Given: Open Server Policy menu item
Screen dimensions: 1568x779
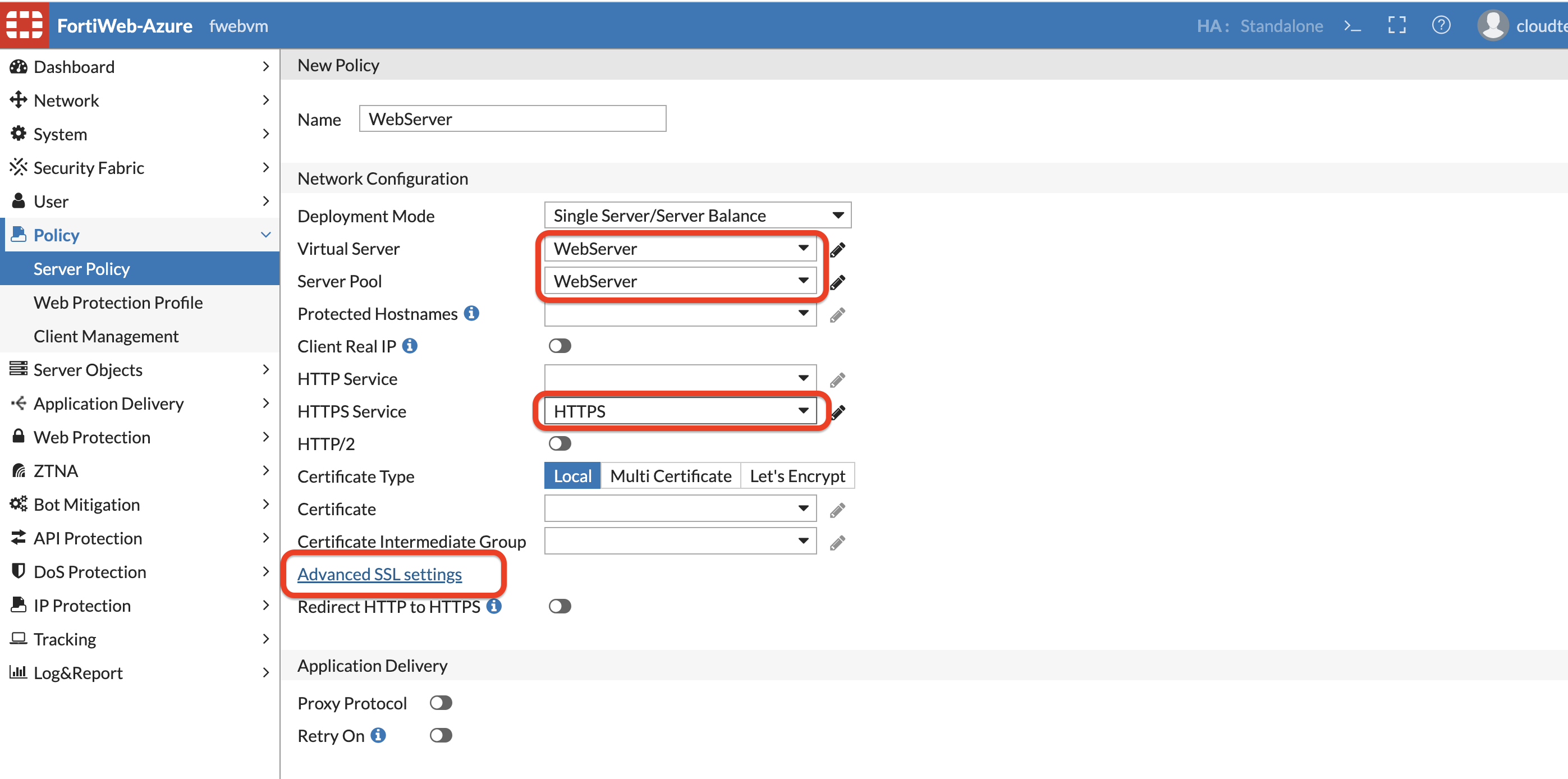Looking at the screenshot, I should (x=140, y=268).
